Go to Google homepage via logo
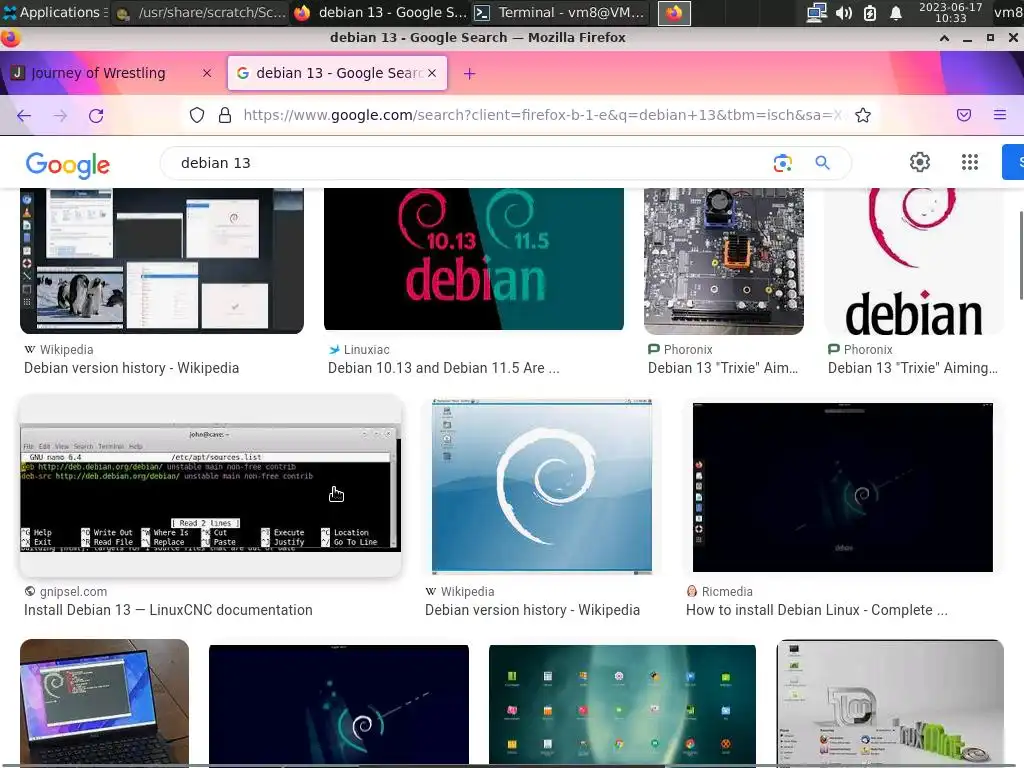 coord(68,165)
